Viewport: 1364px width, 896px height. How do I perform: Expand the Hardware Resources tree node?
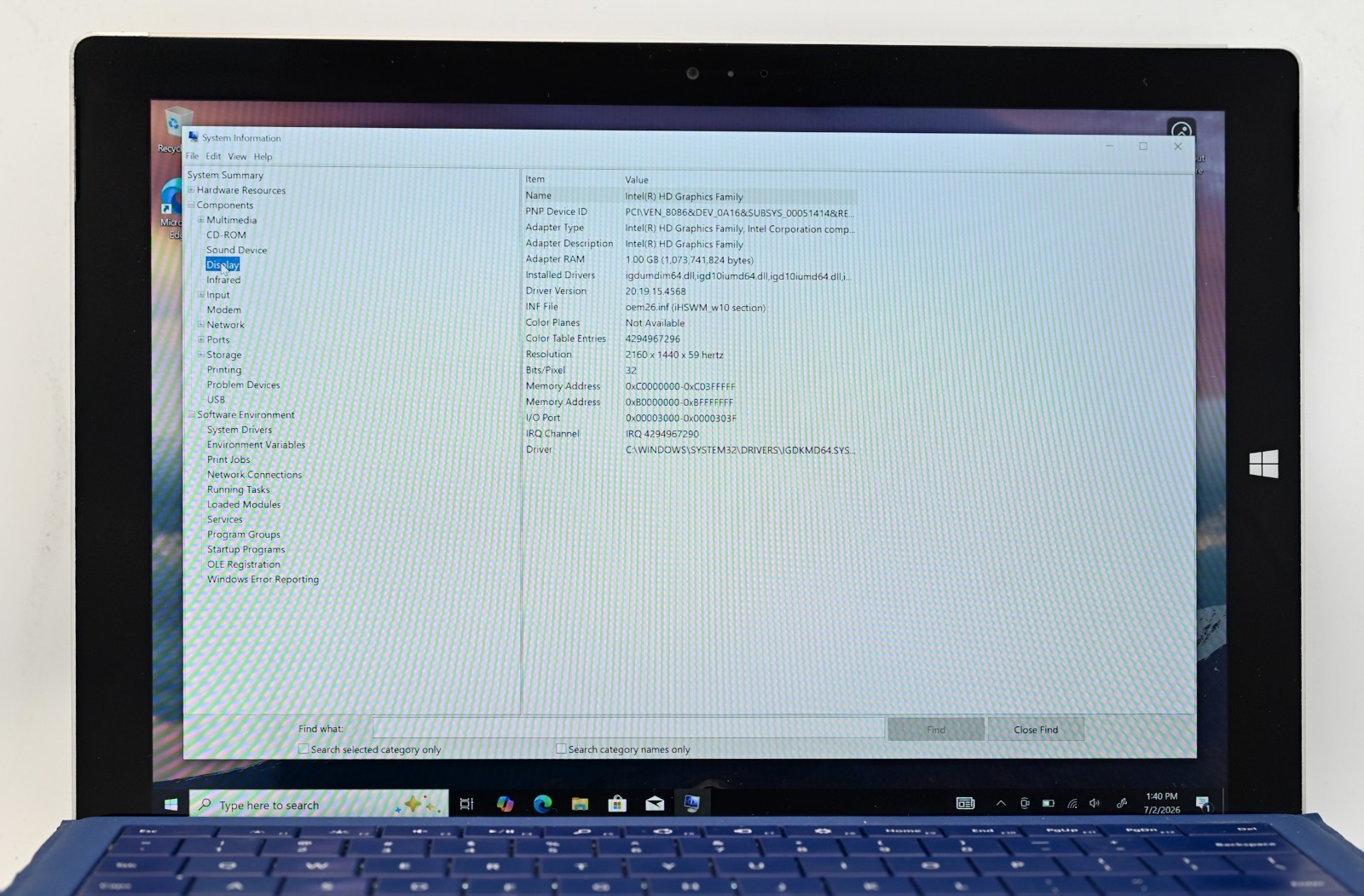(x=191, y=190)
